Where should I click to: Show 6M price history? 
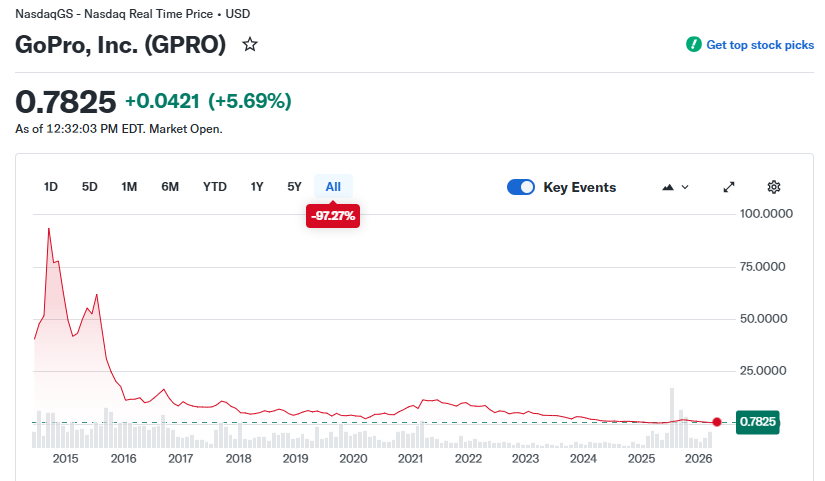point(170,187)
